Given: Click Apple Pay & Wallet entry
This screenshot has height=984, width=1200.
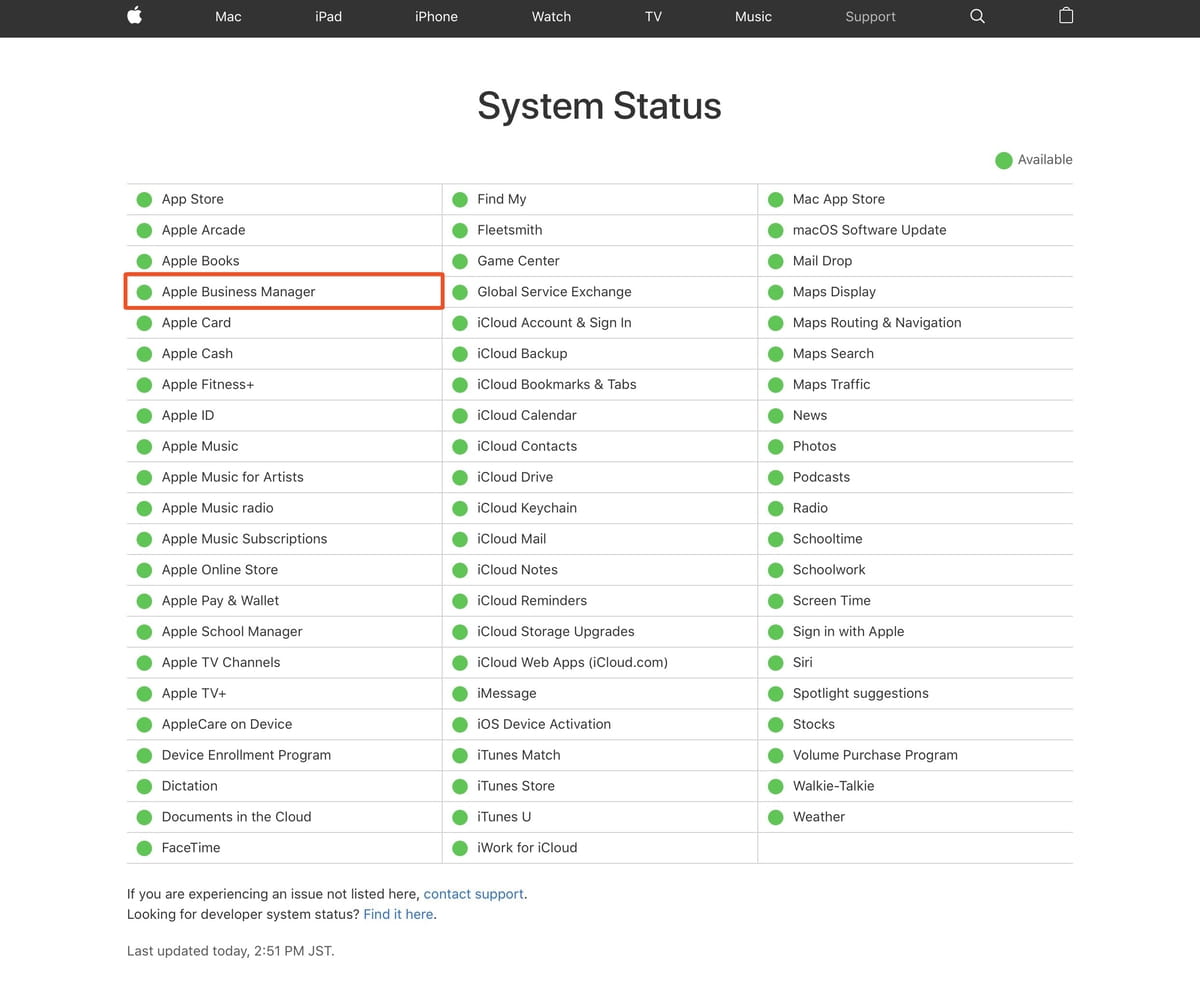Looking at the screenshot, I should click(220, 601).
